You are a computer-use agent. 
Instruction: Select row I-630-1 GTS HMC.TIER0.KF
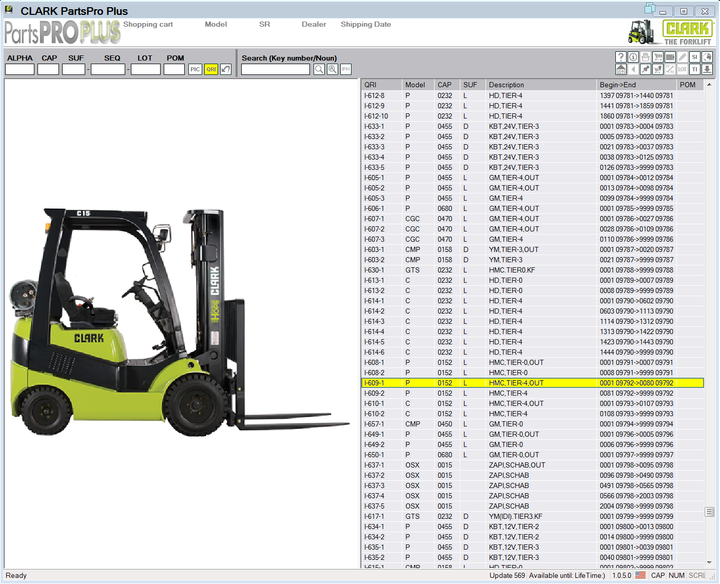[x=533, y=270]
